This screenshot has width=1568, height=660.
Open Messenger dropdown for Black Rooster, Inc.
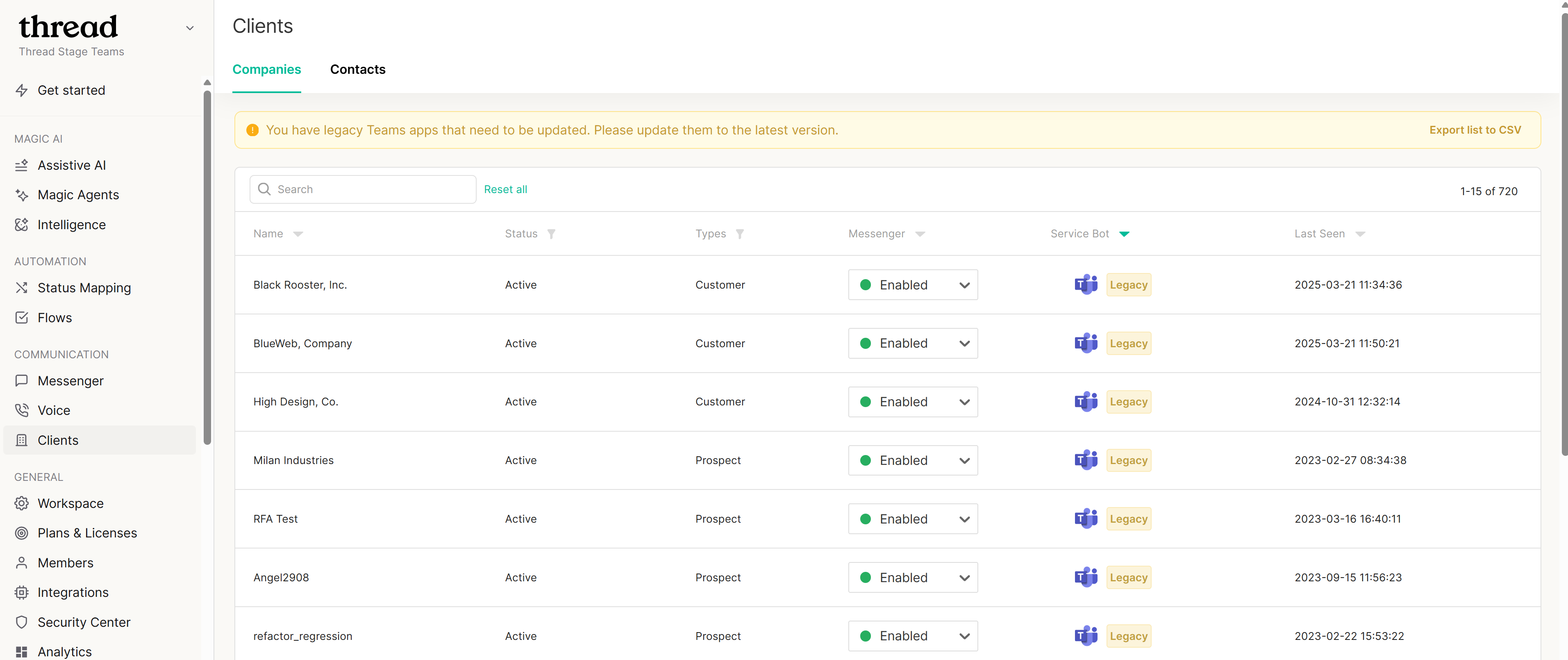pyautogui.click(x=912, y=284)
